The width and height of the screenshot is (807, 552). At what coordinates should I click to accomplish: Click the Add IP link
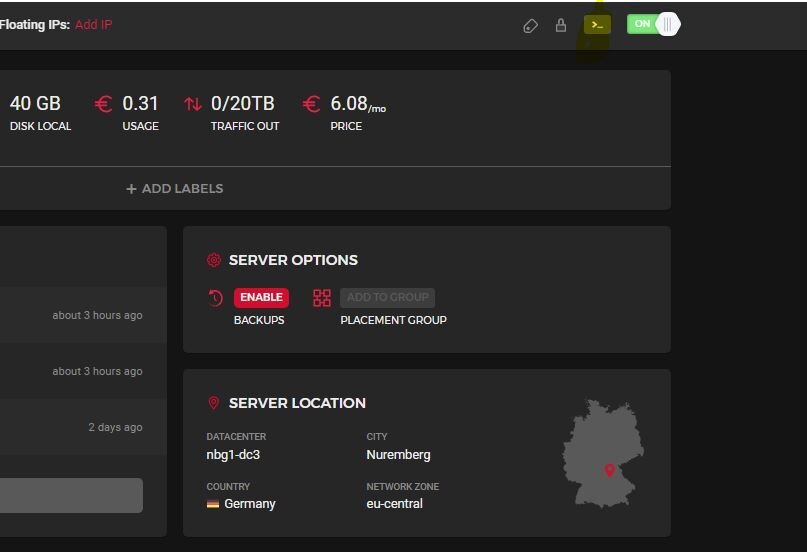[93, 25]
